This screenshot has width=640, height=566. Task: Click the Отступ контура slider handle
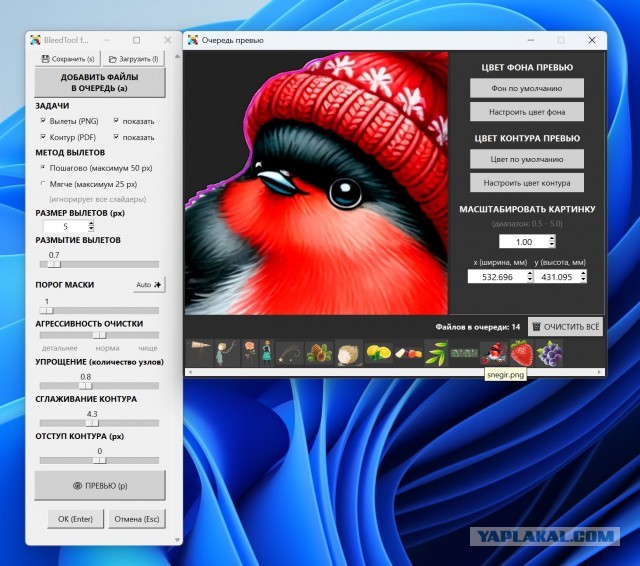click(x=99, y=461)
